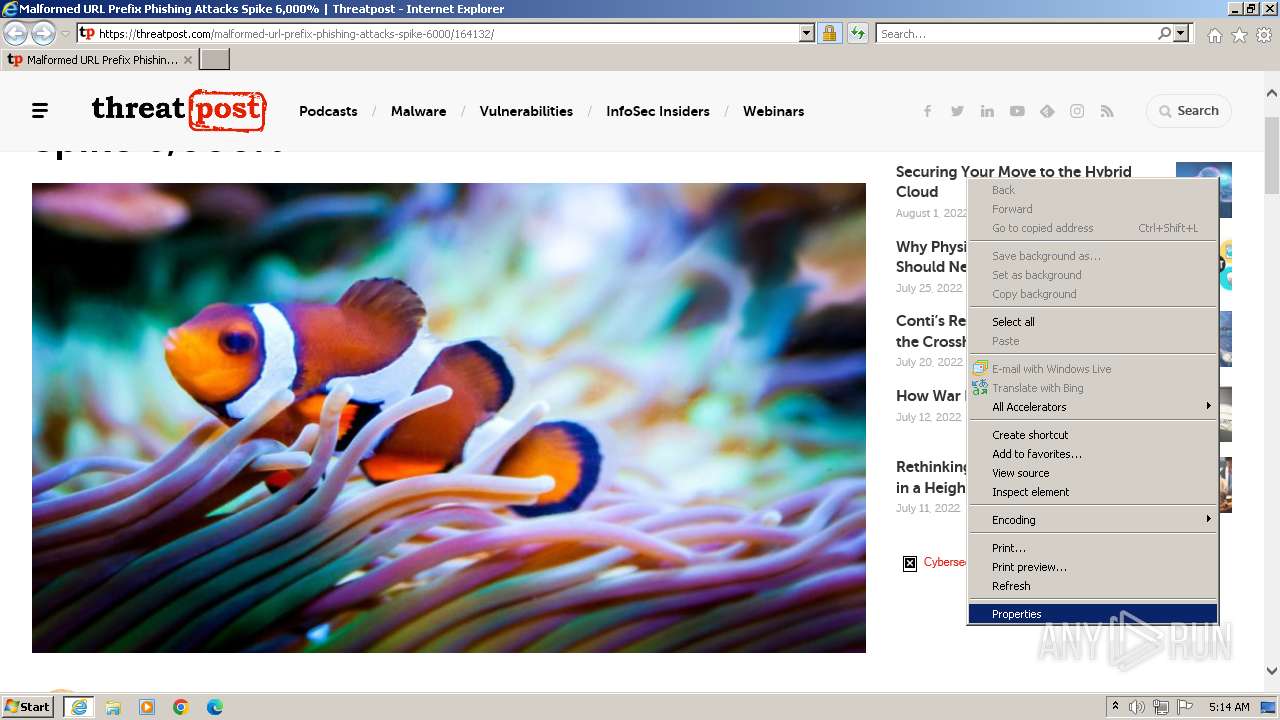1280x720 pixels.
Task: Open the IE Tools gear icon
Action: click(x=1264, y=34)
